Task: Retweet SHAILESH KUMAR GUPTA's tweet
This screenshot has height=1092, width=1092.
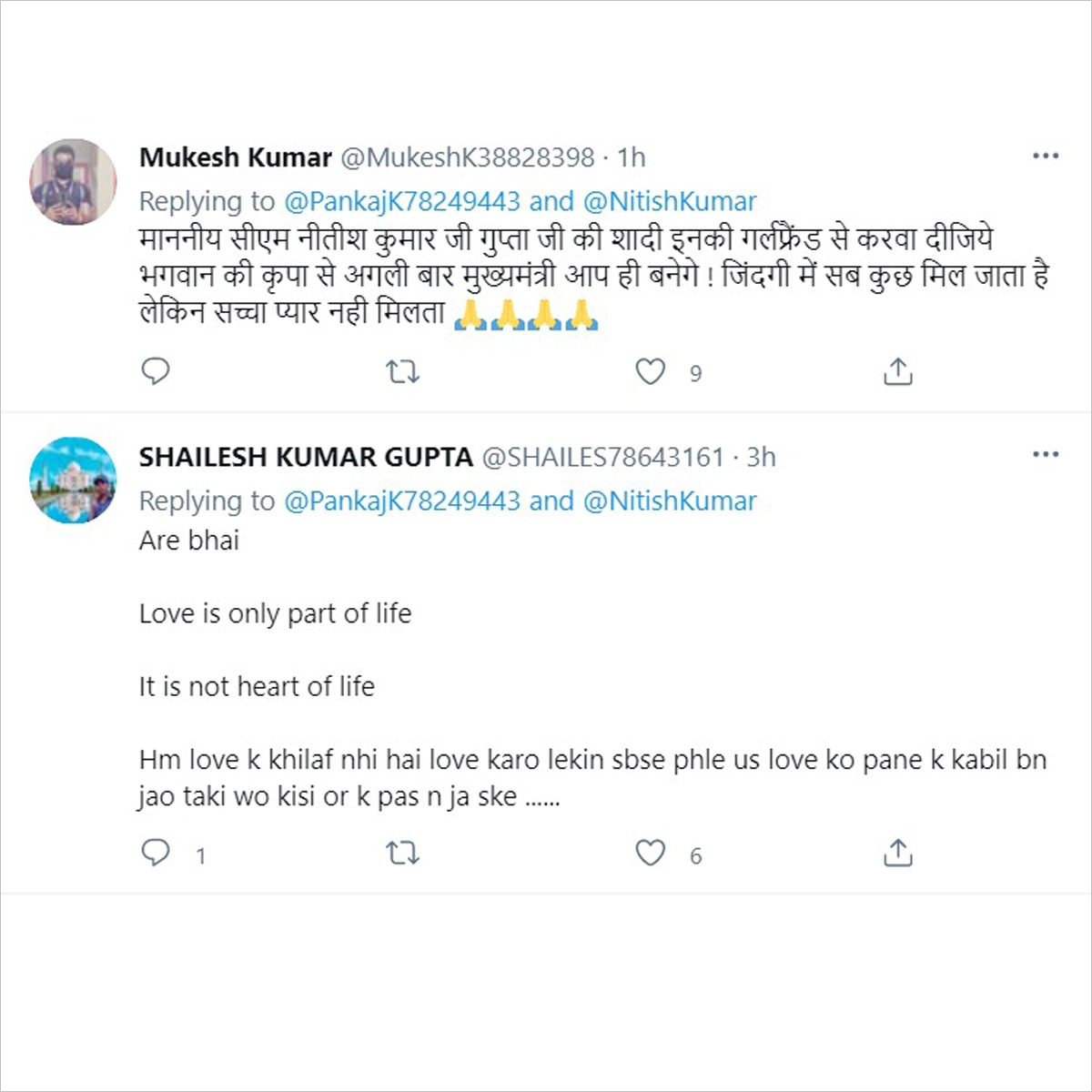Action: (x=403, y=854)
